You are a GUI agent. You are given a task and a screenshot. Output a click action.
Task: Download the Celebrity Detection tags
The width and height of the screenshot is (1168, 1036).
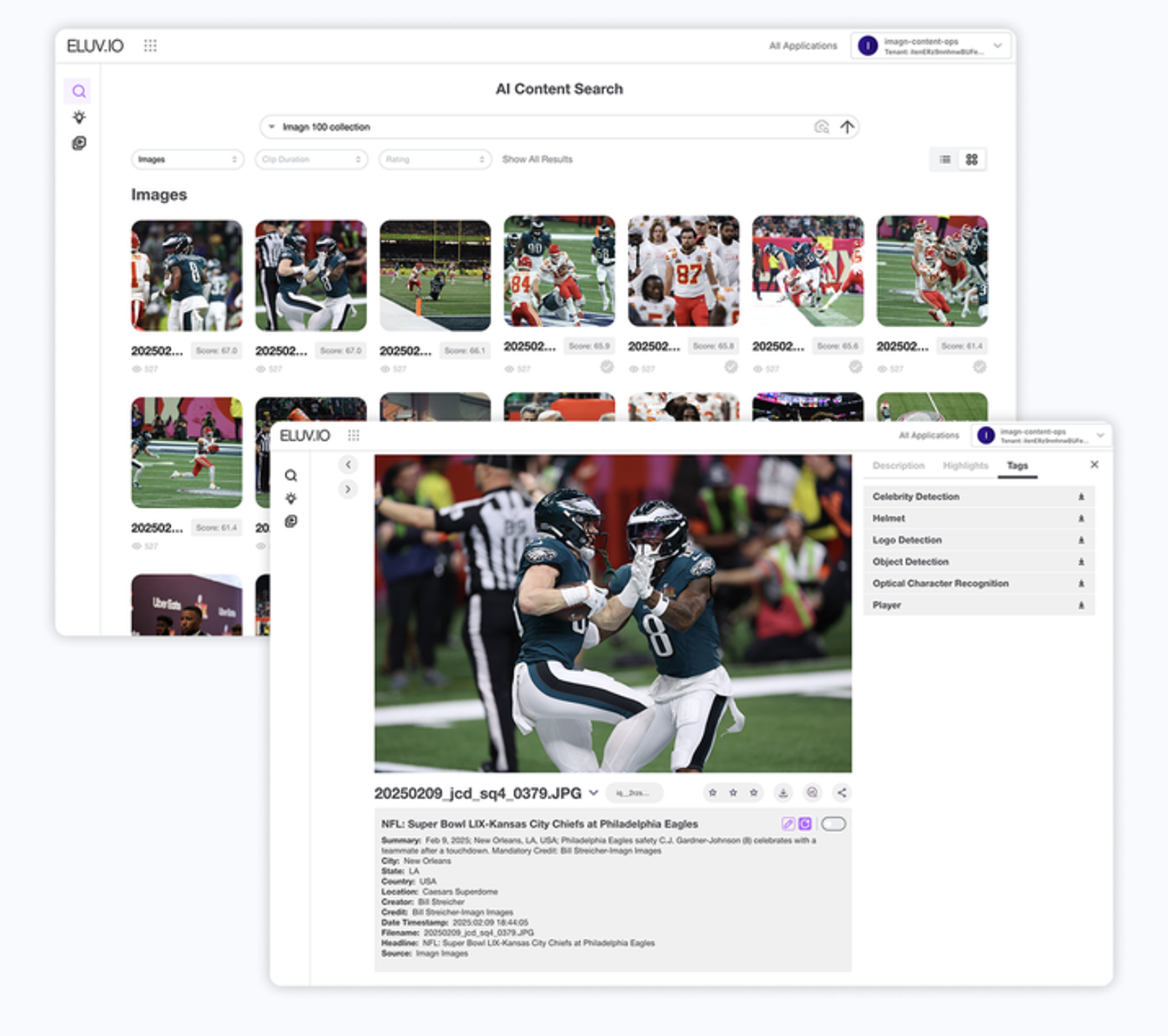[1081, 497]
